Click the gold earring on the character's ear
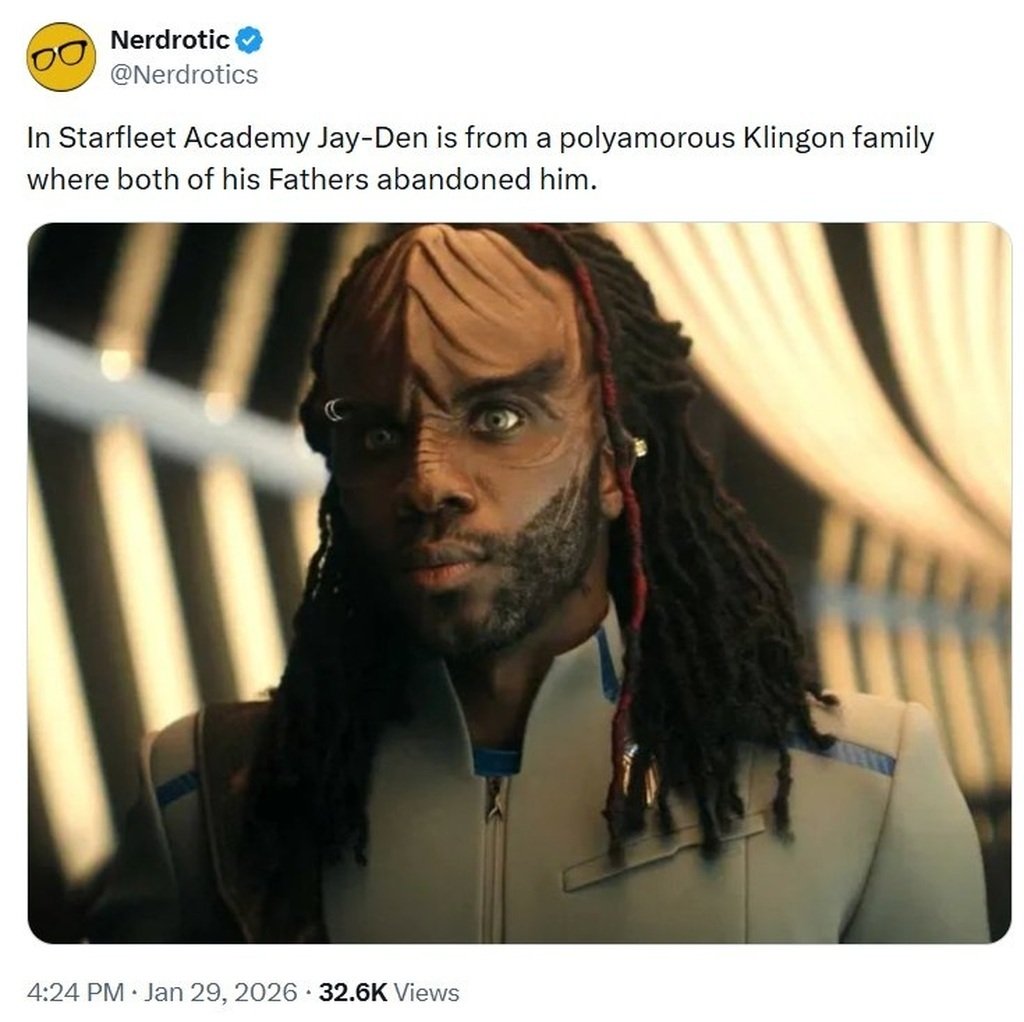Screen dimensions: 1024x1022 639,447
